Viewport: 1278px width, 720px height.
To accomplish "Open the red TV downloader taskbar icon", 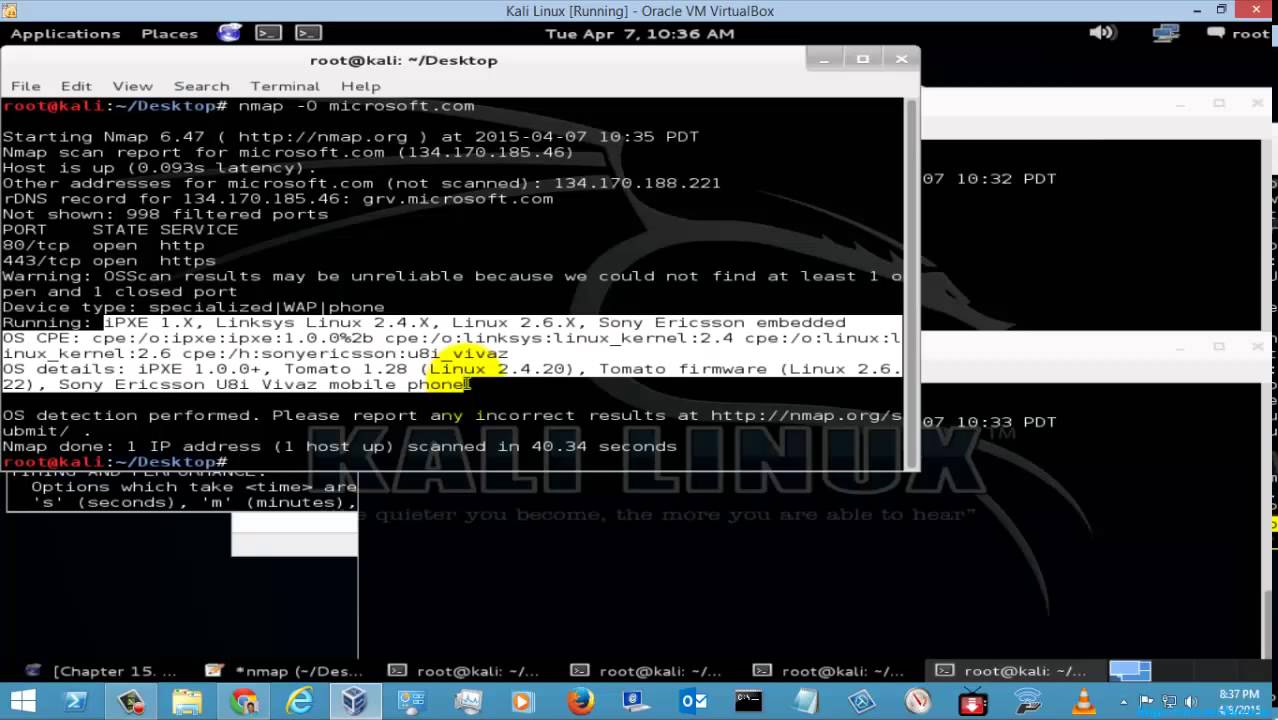I will click(972, 702).
